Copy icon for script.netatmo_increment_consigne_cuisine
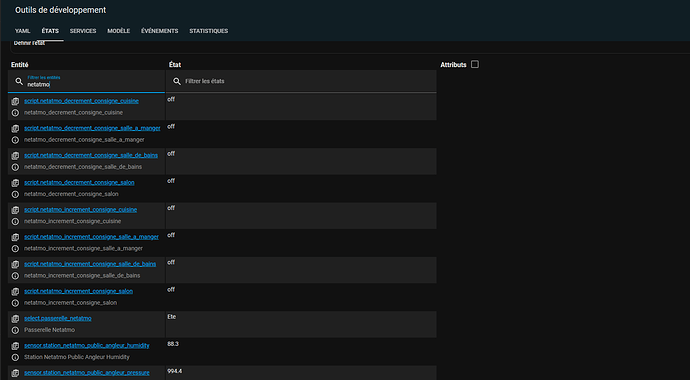 [15, 210]
